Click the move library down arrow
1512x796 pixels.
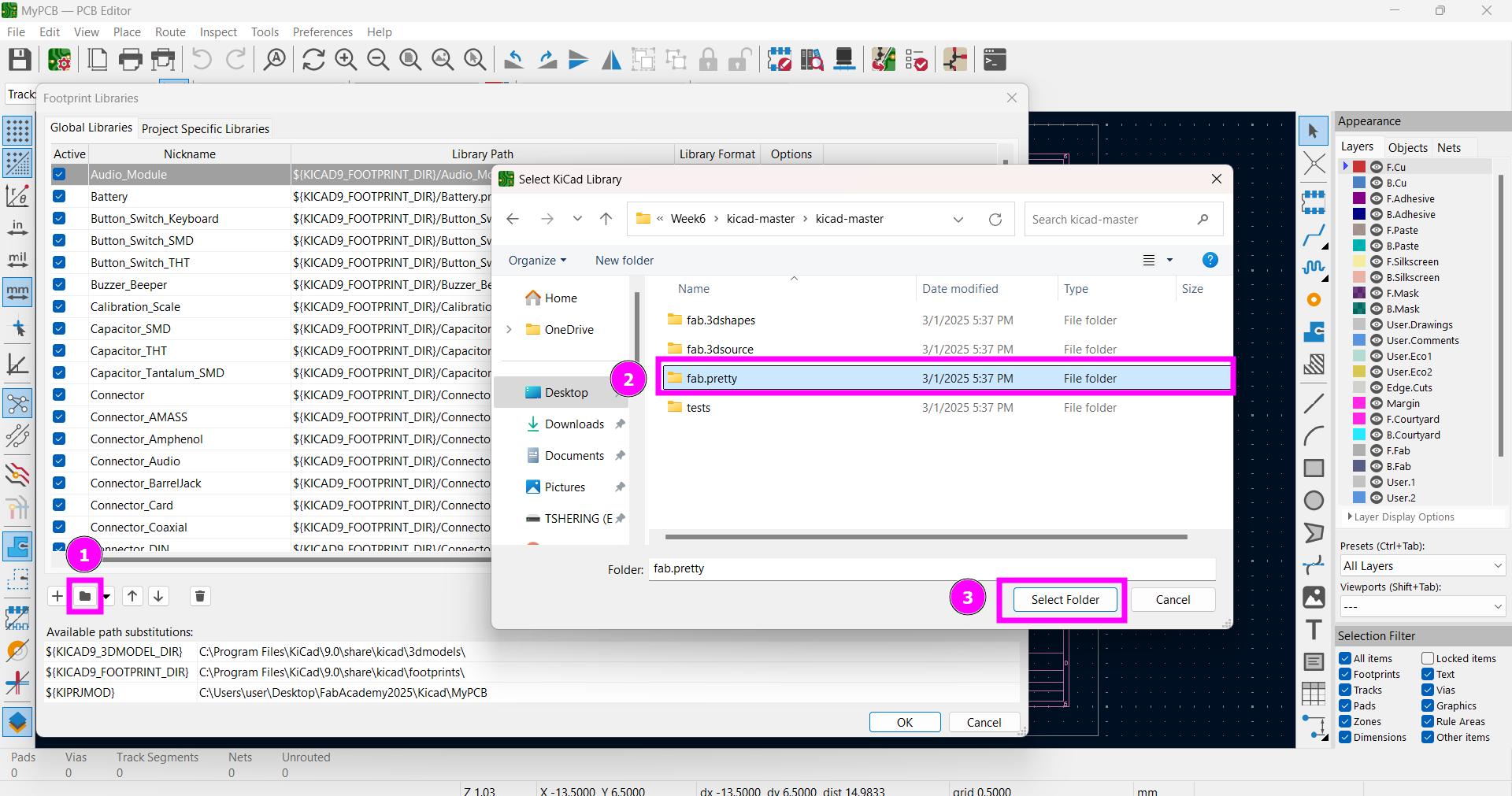click(158, 596)
